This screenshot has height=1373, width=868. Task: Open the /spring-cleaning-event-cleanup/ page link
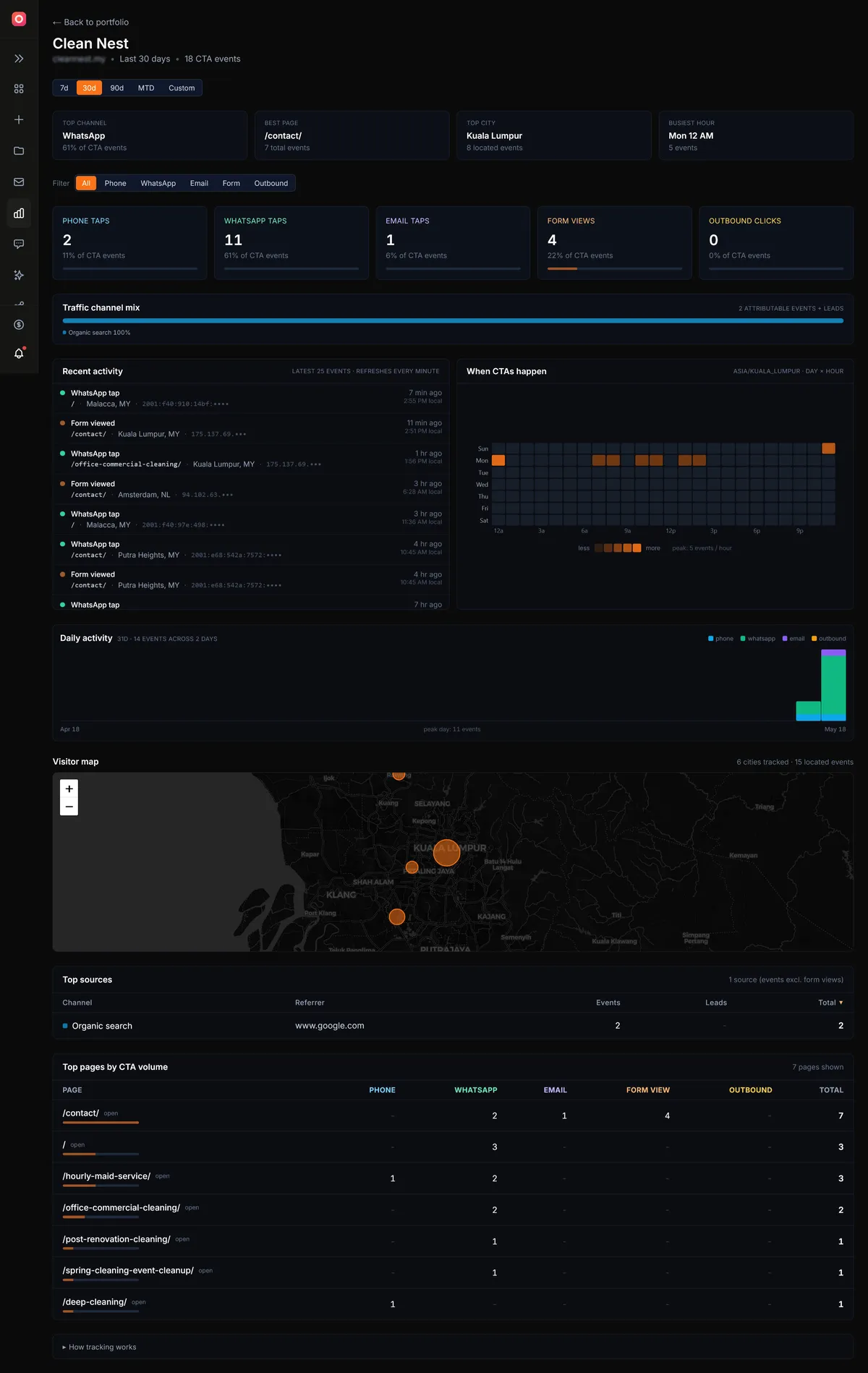128,1270
